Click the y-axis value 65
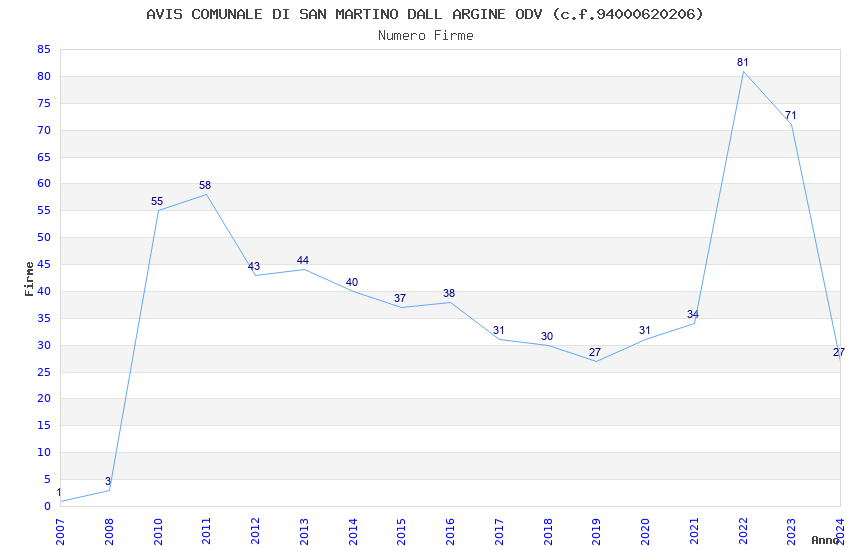This screenshot has height=550, width=850. [x=44, y=157]
